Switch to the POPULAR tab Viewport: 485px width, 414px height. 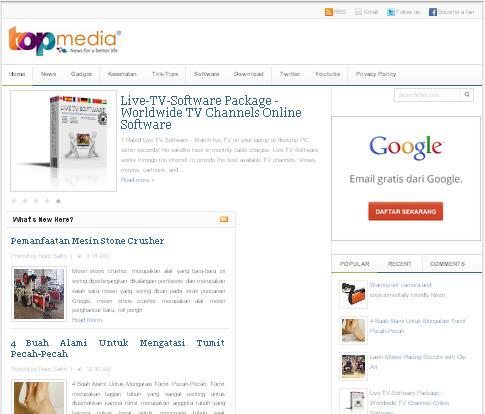tap(355, 264)
